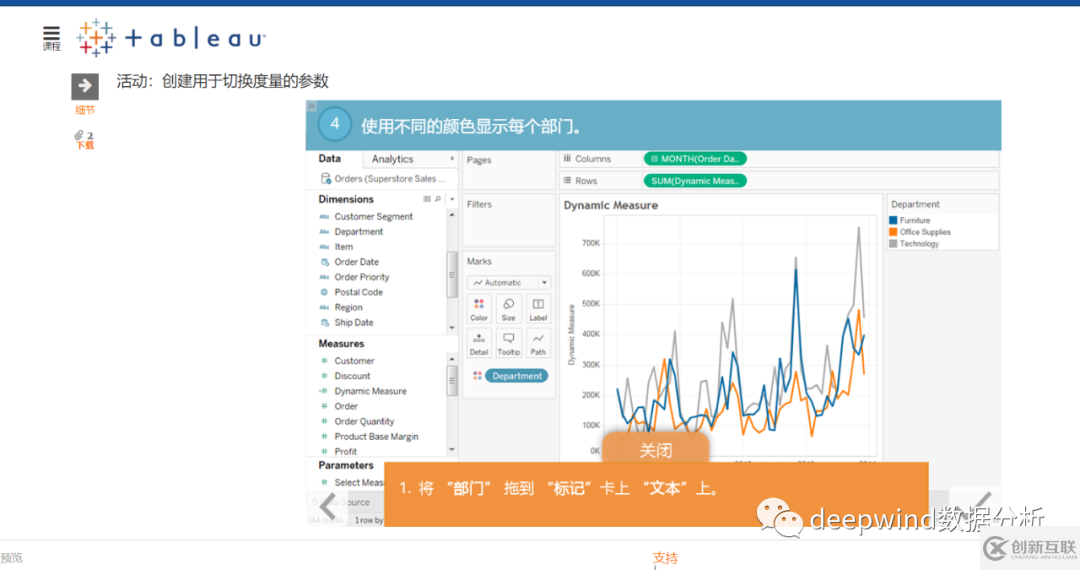Select the Ship Date dimension
This screenshot has height=570, width=1080.
click(353, 323)
